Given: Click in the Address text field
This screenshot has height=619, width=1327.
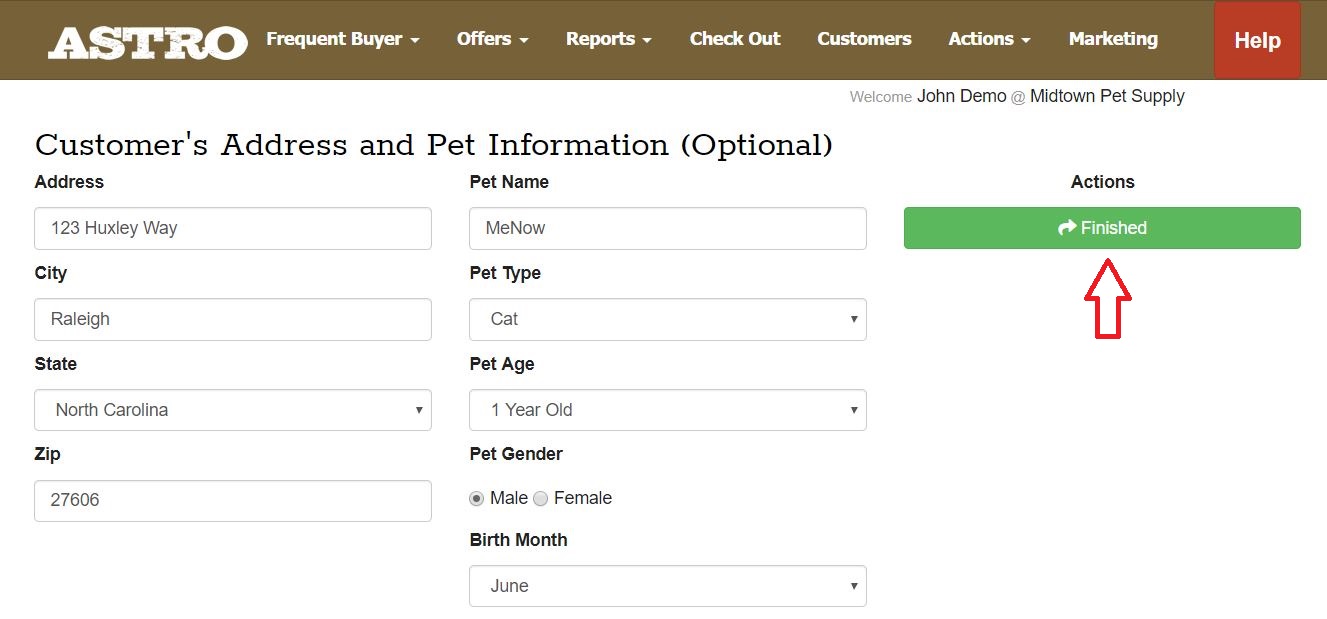Looking at the screenshot, I should (x=232, y=228).
